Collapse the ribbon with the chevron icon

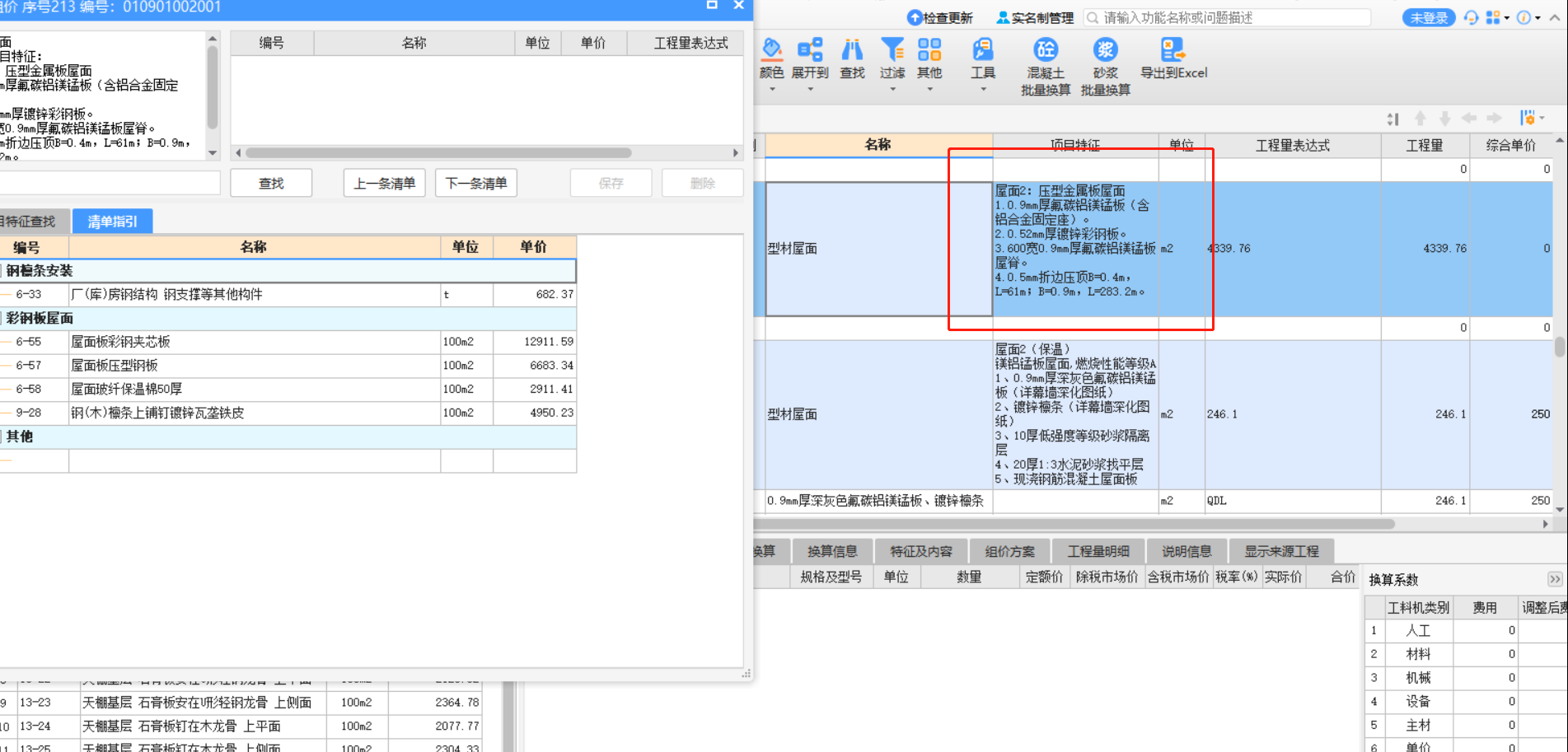[1555, 17]
